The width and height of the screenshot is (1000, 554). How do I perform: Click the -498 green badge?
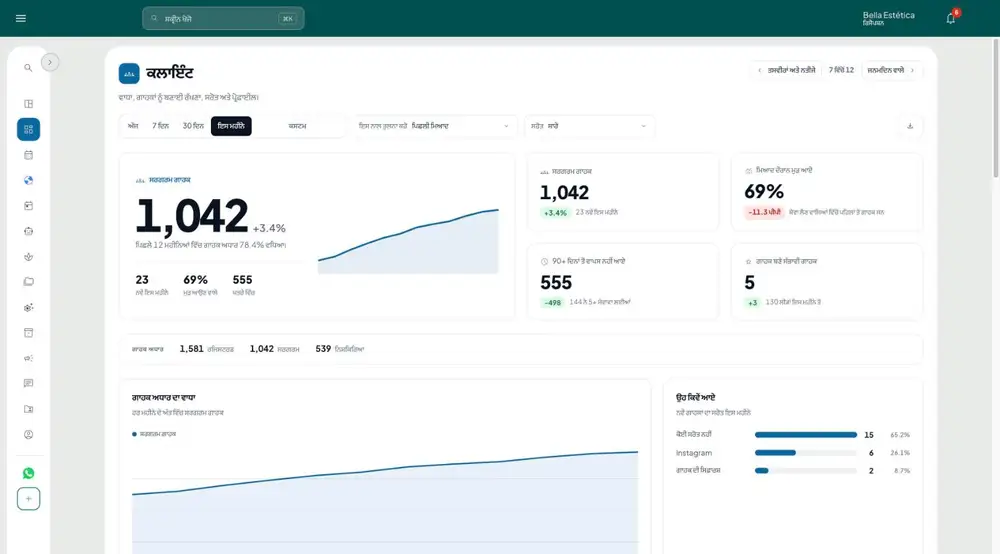pyautogui.click(x=552, y=303)
